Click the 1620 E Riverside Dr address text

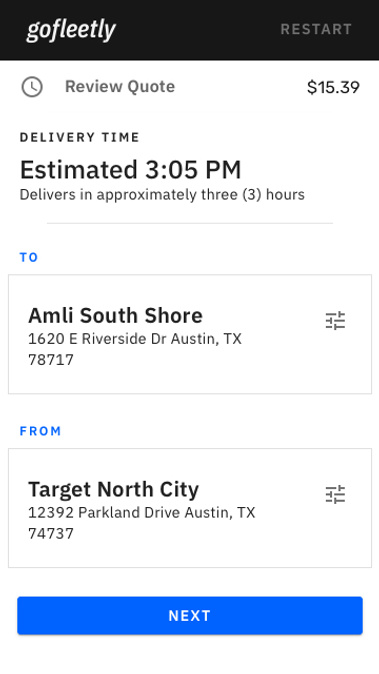click(x=135, y=339)
